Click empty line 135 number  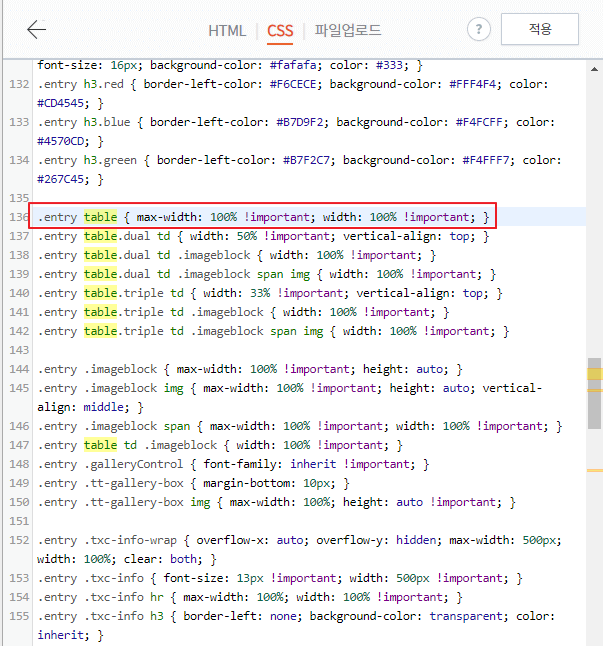[x=19, y=198]
